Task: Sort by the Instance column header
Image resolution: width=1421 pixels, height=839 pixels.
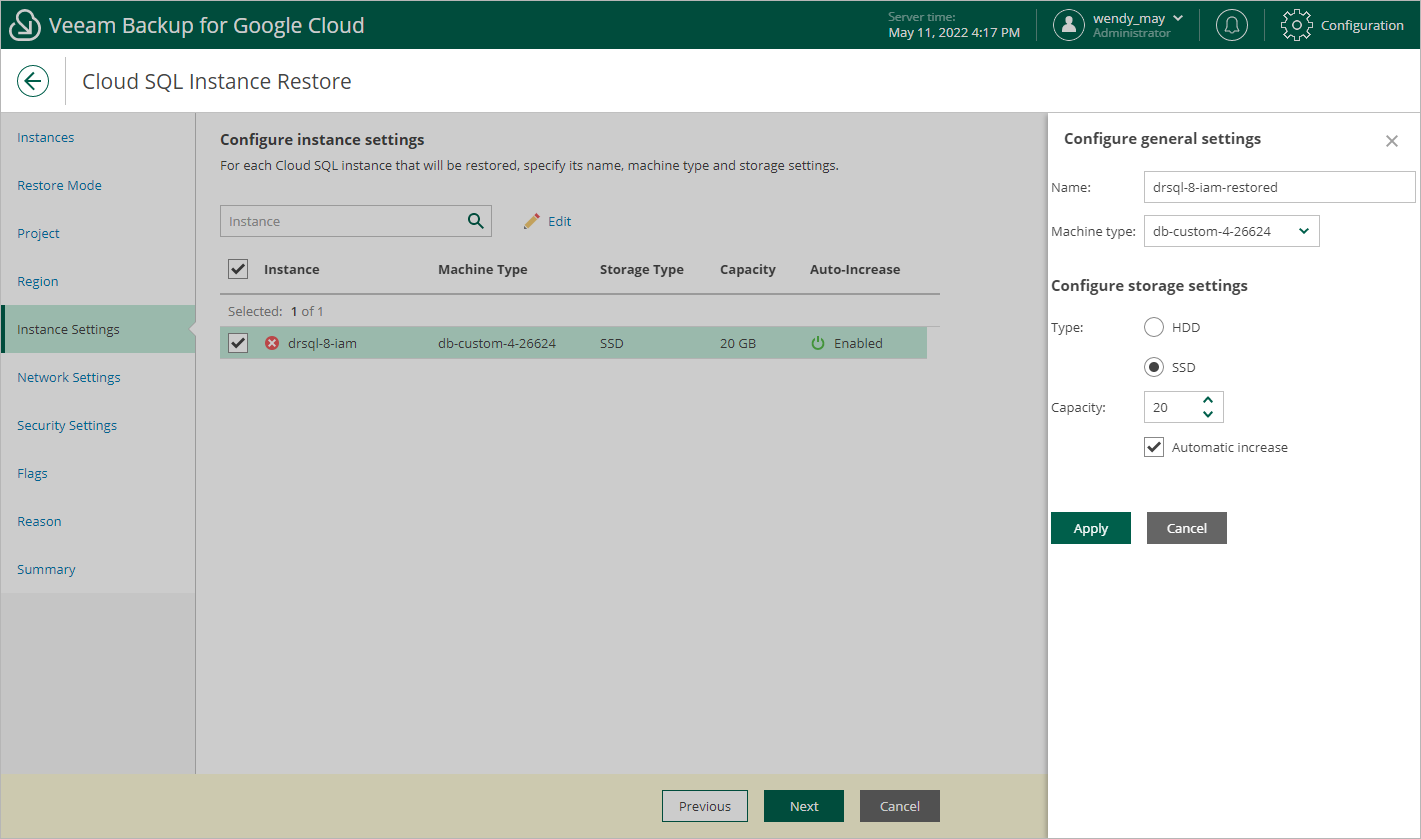Action: pyautogui.click(x=292, y=269)
